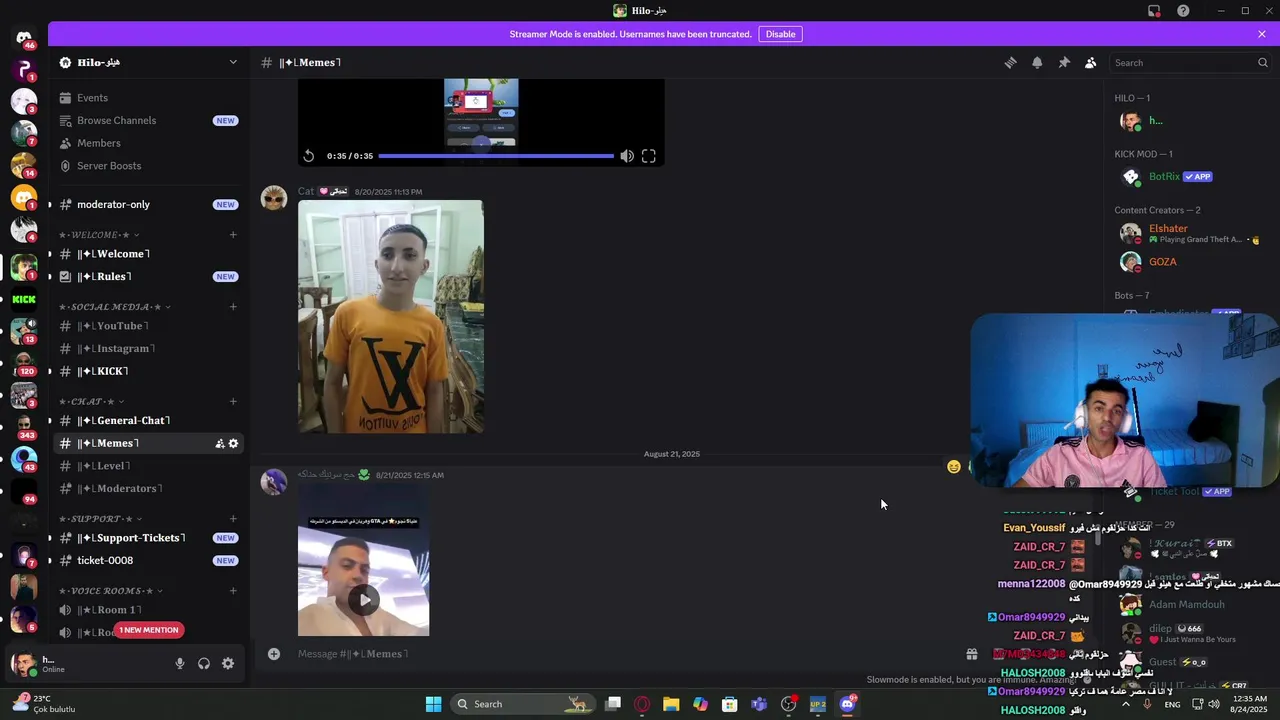Open Opera browser from the taskbar
1280x720 pixels.
coord(642,704)
